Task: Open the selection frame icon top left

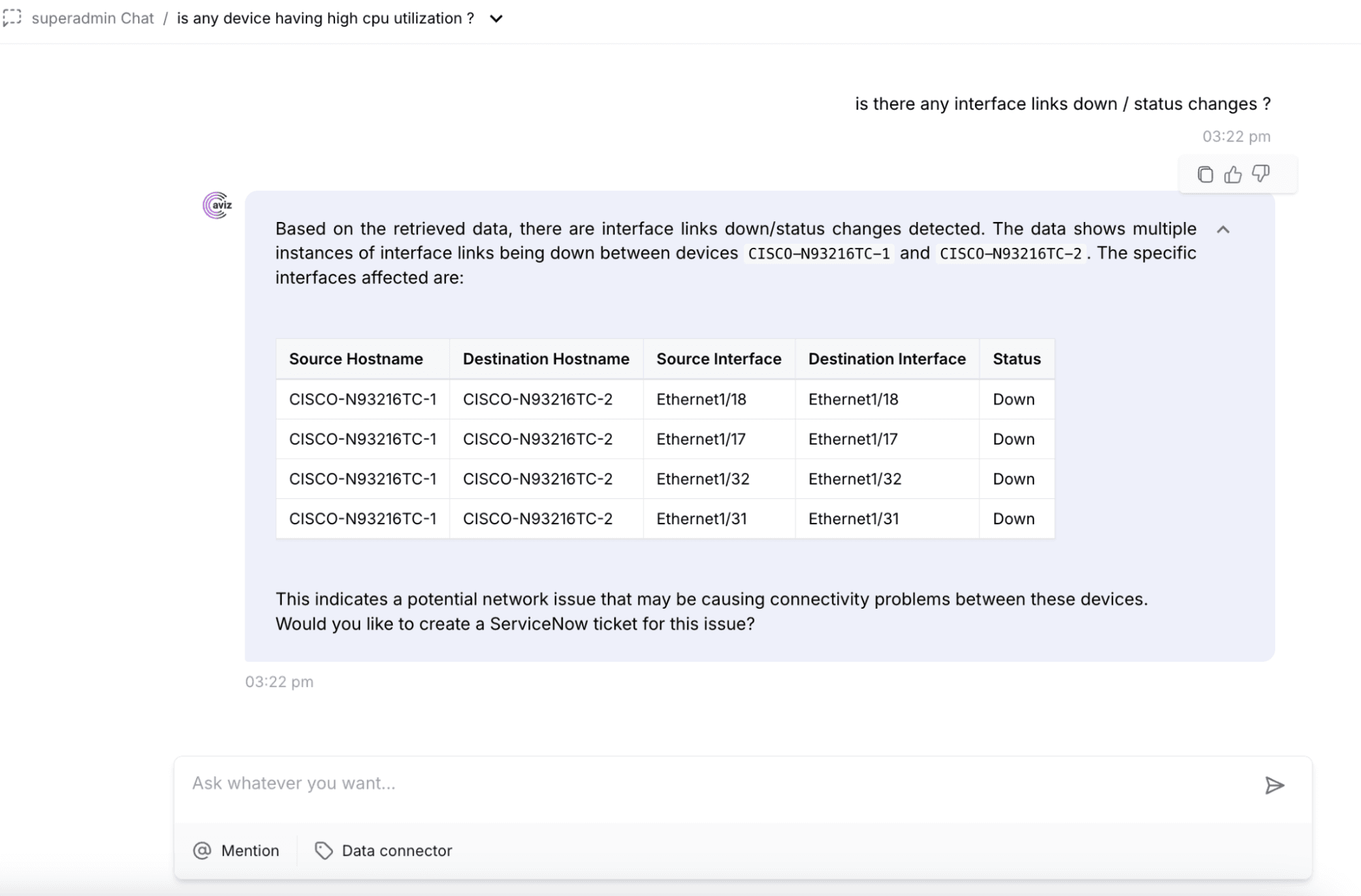Action: click(x=12, y=18)
